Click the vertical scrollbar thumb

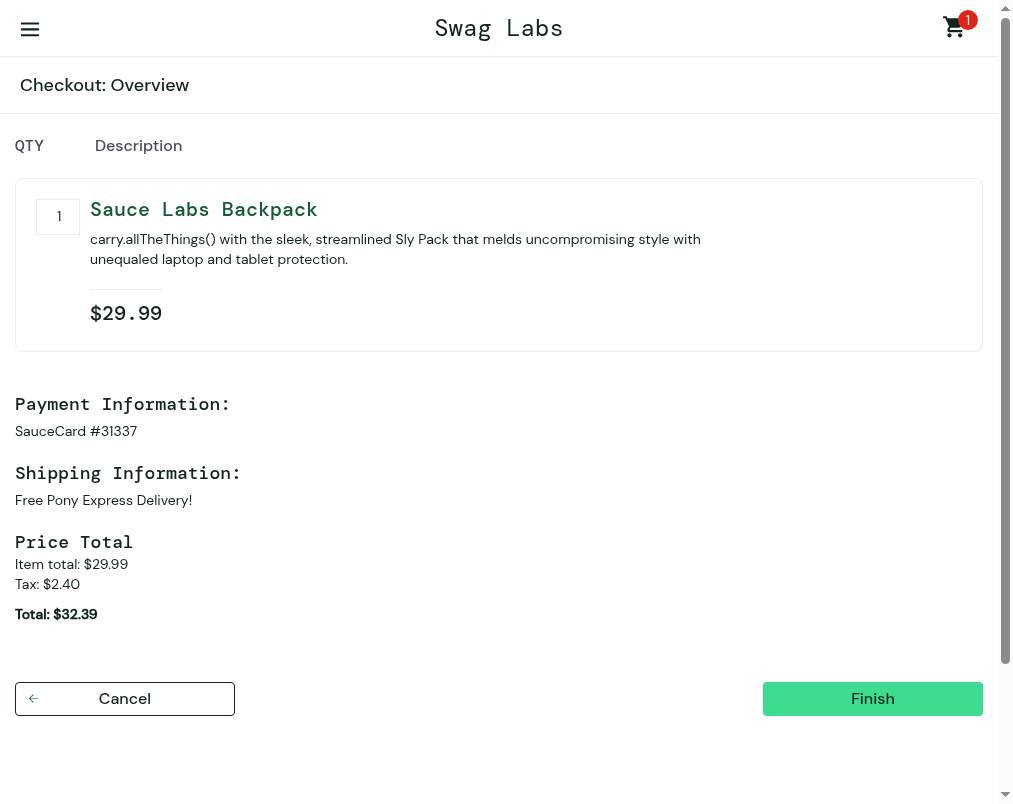(1005, 341)
